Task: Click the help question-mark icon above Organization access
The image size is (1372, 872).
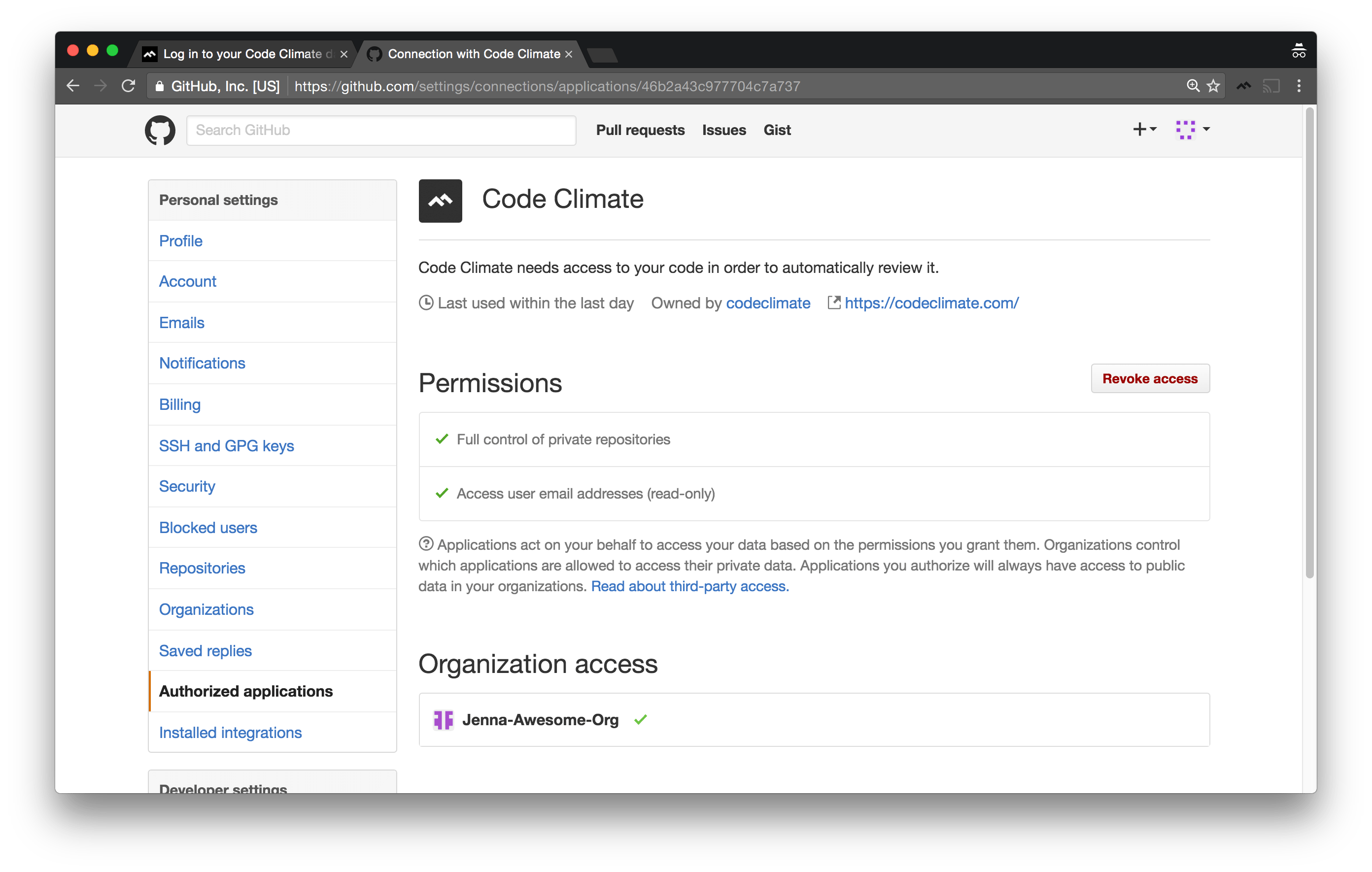Action: click(426, 544)
